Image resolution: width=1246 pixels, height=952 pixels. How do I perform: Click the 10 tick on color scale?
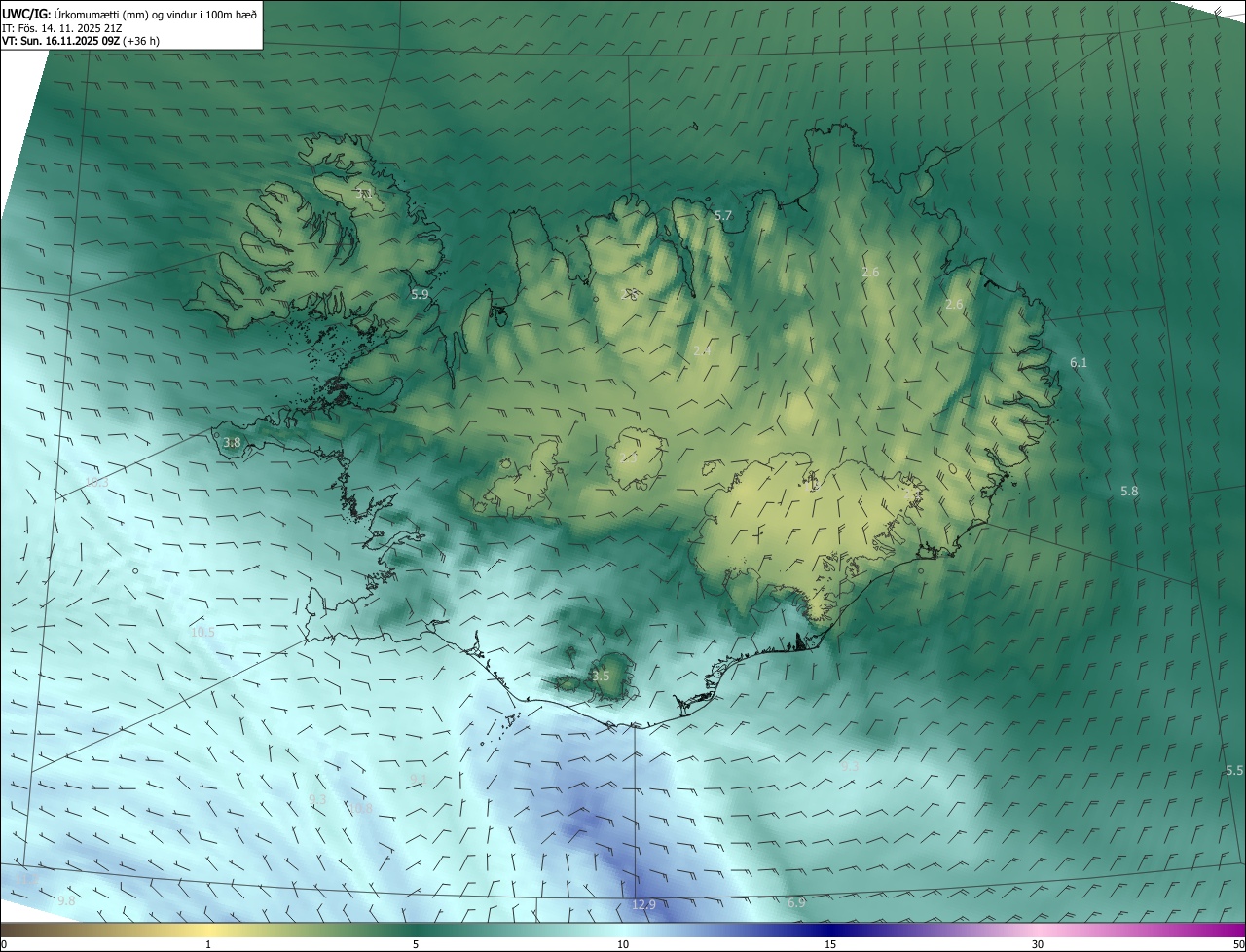(x=623, y=944)
